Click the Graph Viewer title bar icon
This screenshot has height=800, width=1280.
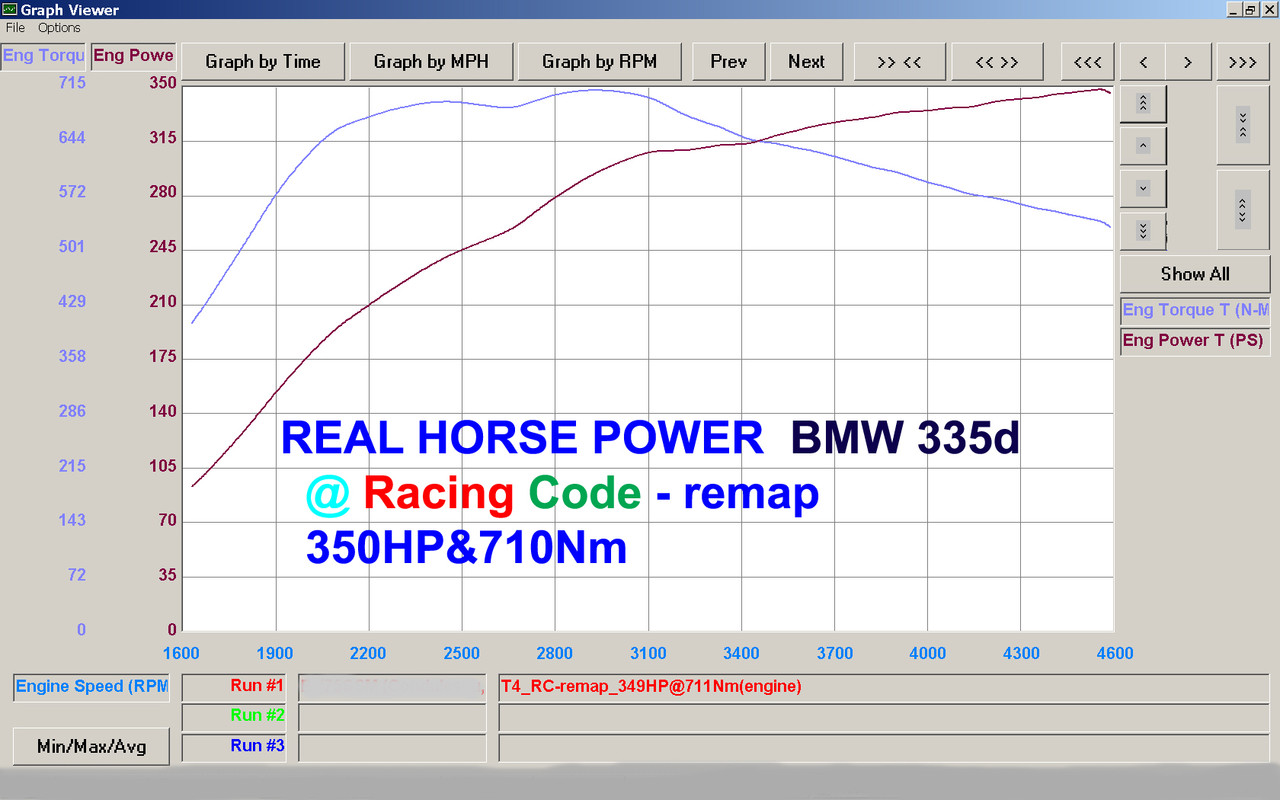(x=10, y=10)
